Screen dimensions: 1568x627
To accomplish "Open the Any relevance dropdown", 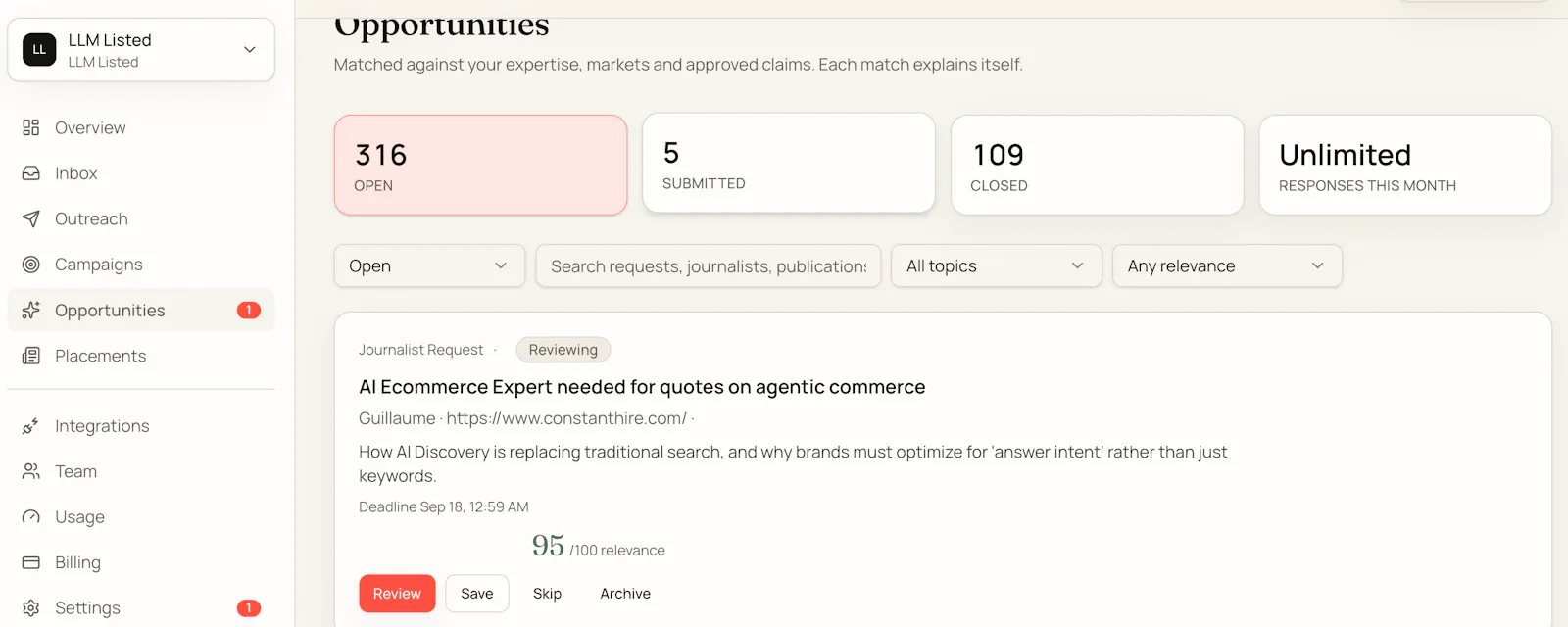I will pos(1227,265).
